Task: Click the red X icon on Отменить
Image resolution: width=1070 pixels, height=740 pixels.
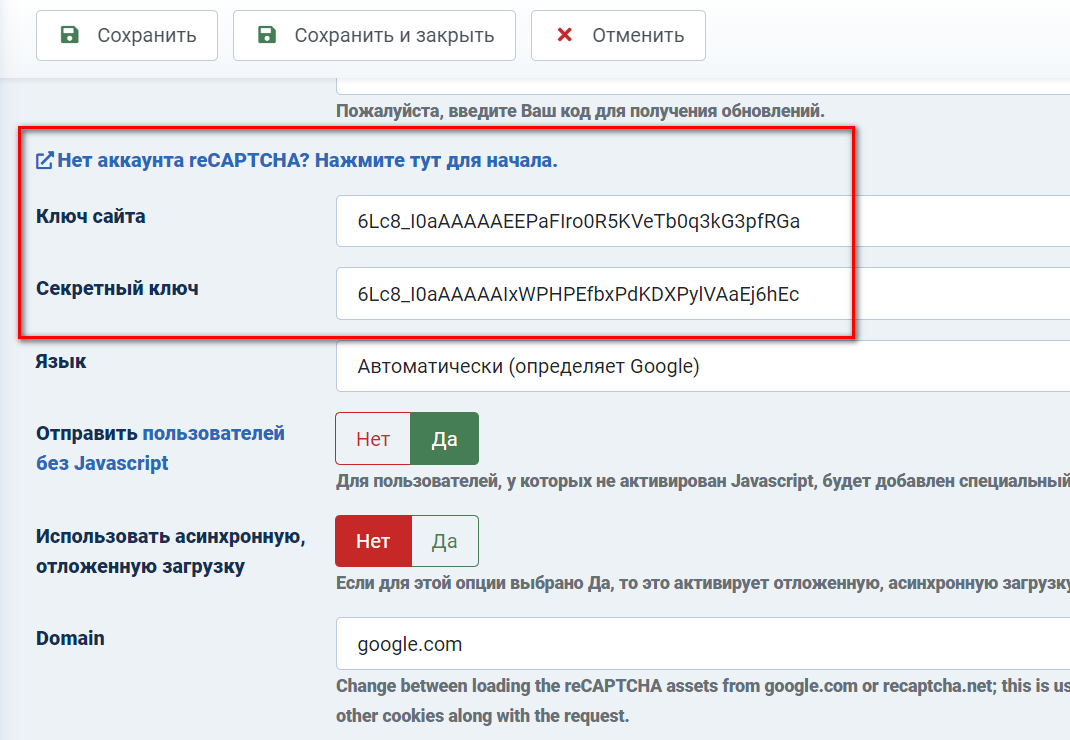Action: (x=565, y=36)
